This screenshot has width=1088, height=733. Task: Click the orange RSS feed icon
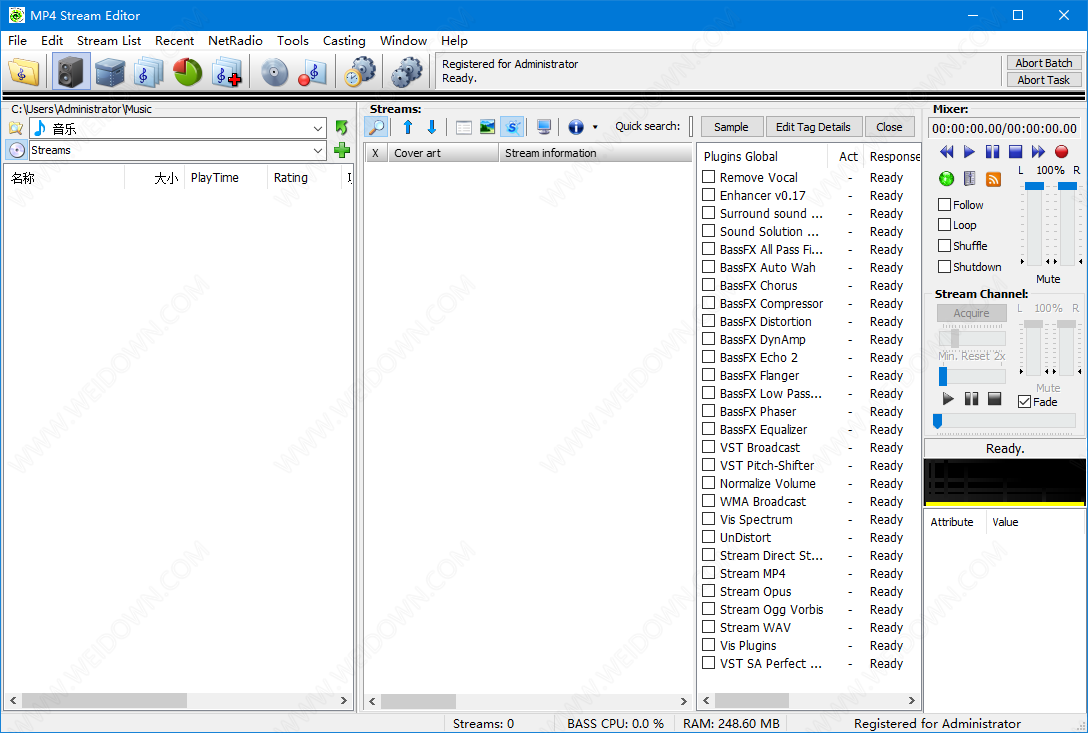point(994,179)
